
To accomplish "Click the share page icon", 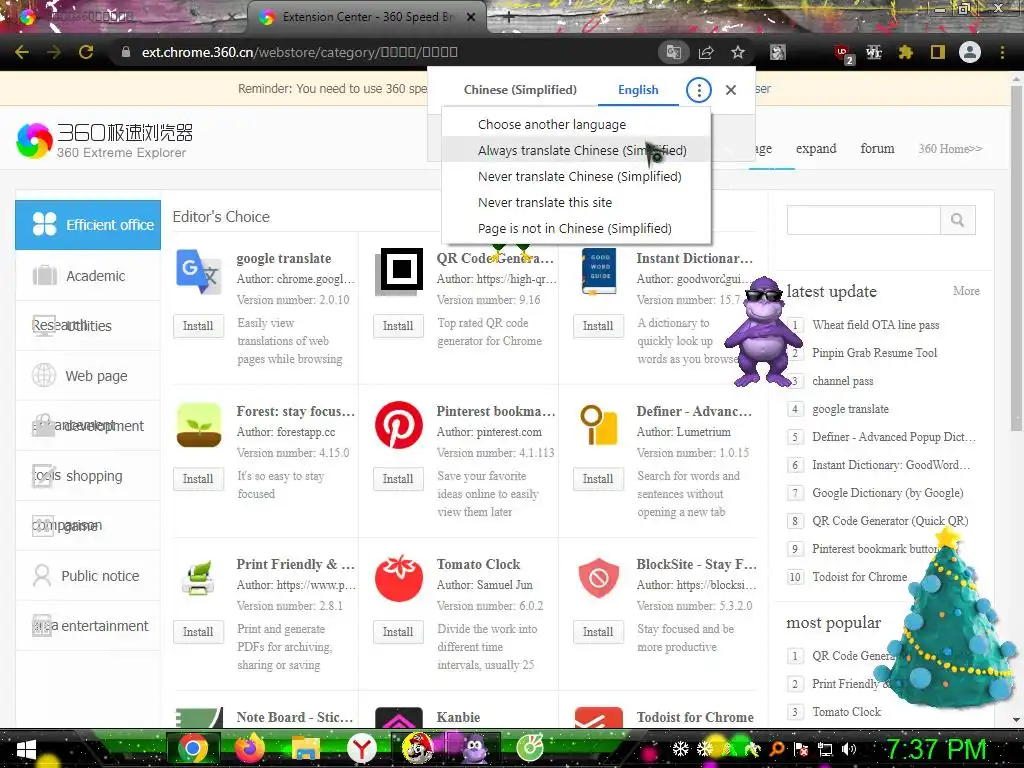I will click(x=706, y=52).
